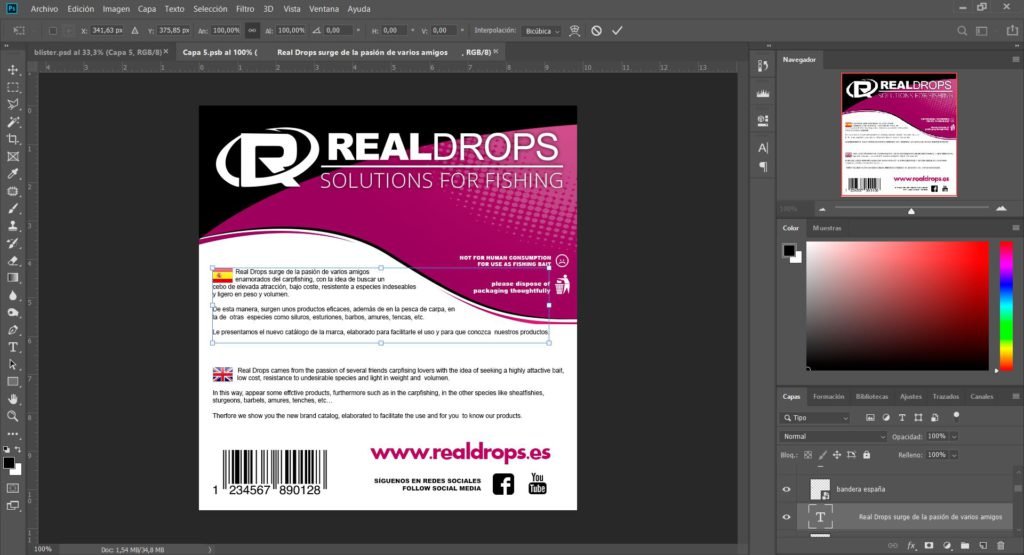Switch to the Canales tab
Viewport: 1024px width, 555px height.
[x=982, y=396]
